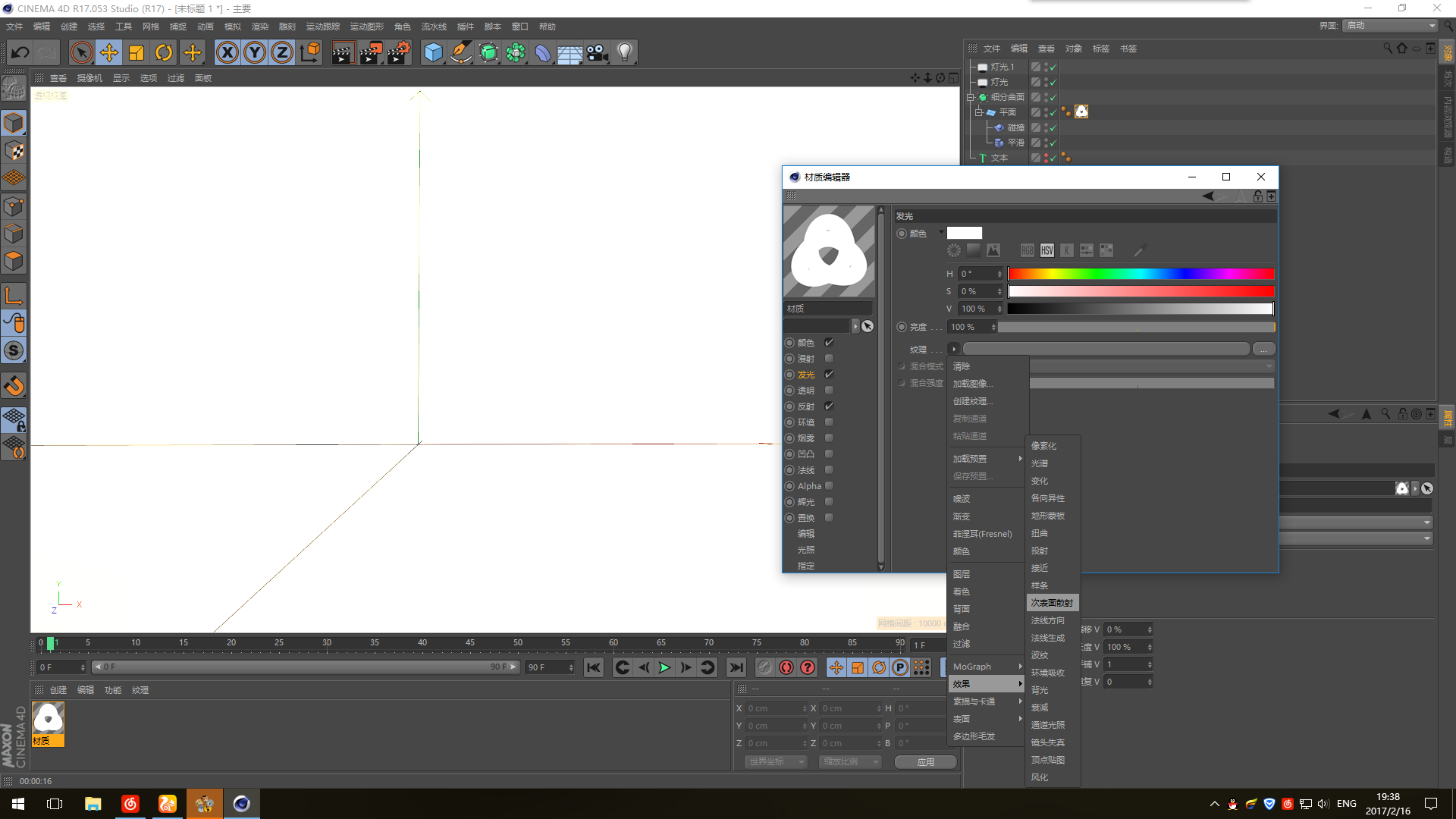
Task: Enable the 透明 channel checkbox
Action: [829, 391]
